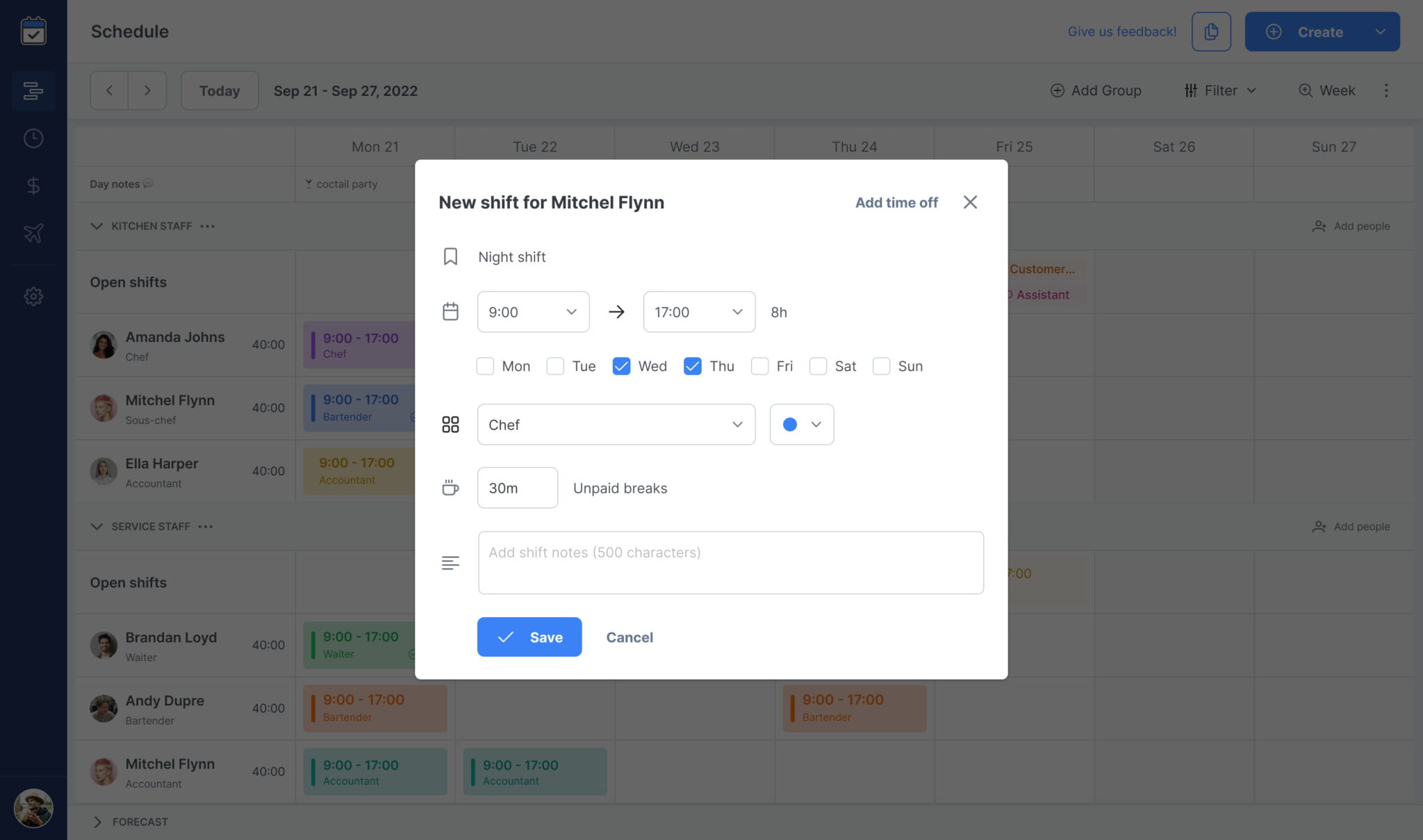Open the Schedule view in the sidebar

tap(33, 90)
